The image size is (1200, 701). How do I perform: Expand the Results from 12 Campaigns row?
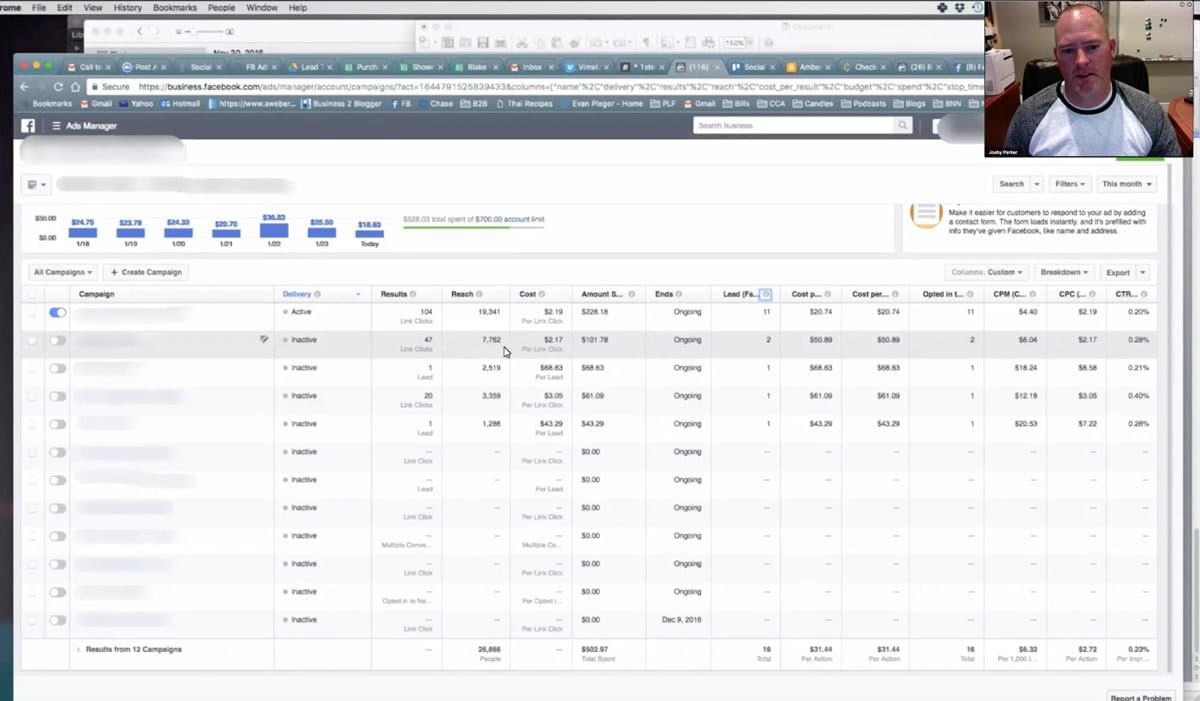click(78, 650)
